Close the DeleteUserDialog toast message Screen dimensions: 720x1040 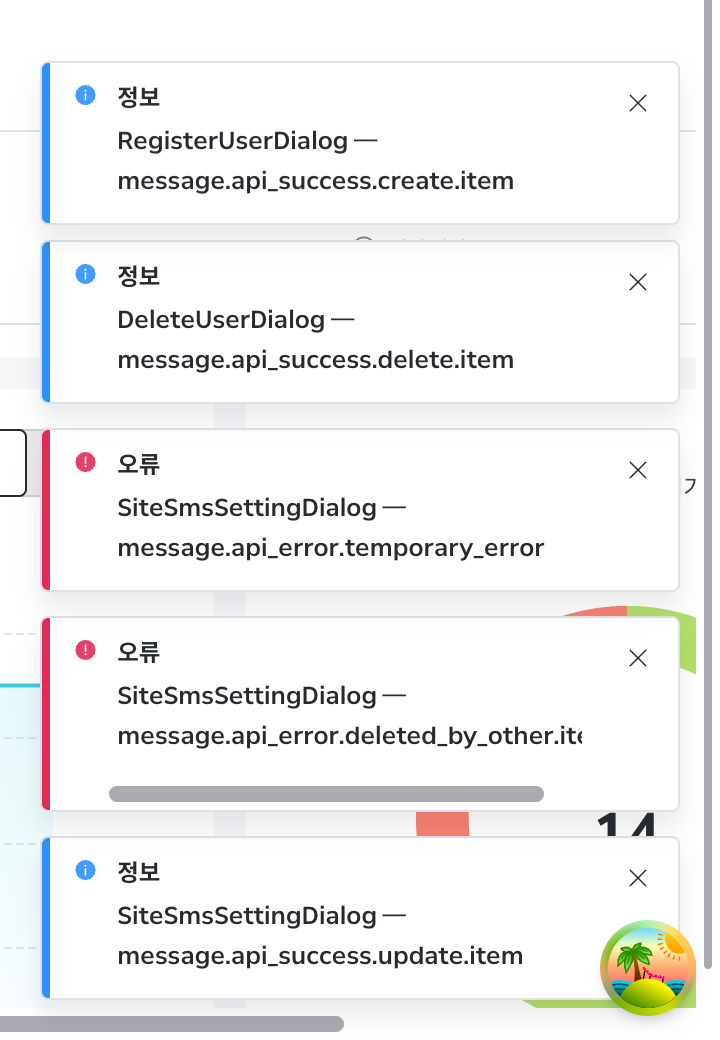pos(637,283)
